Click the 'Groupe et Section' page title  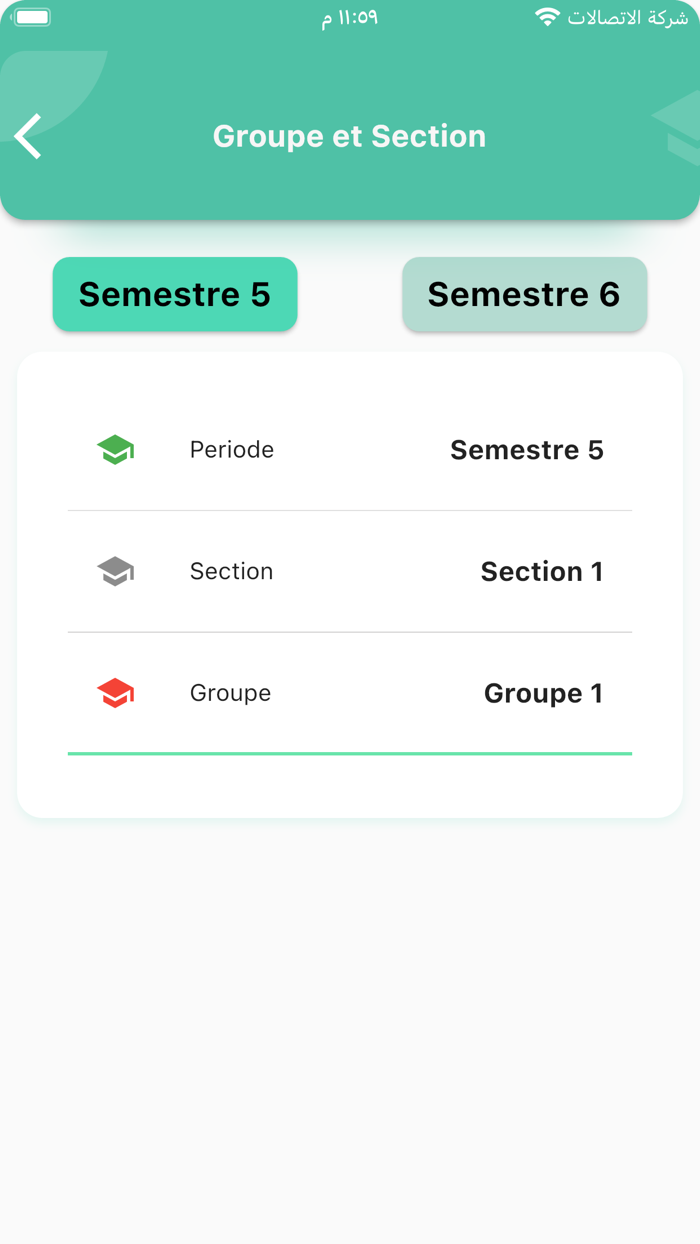click(x=349, y=136)
